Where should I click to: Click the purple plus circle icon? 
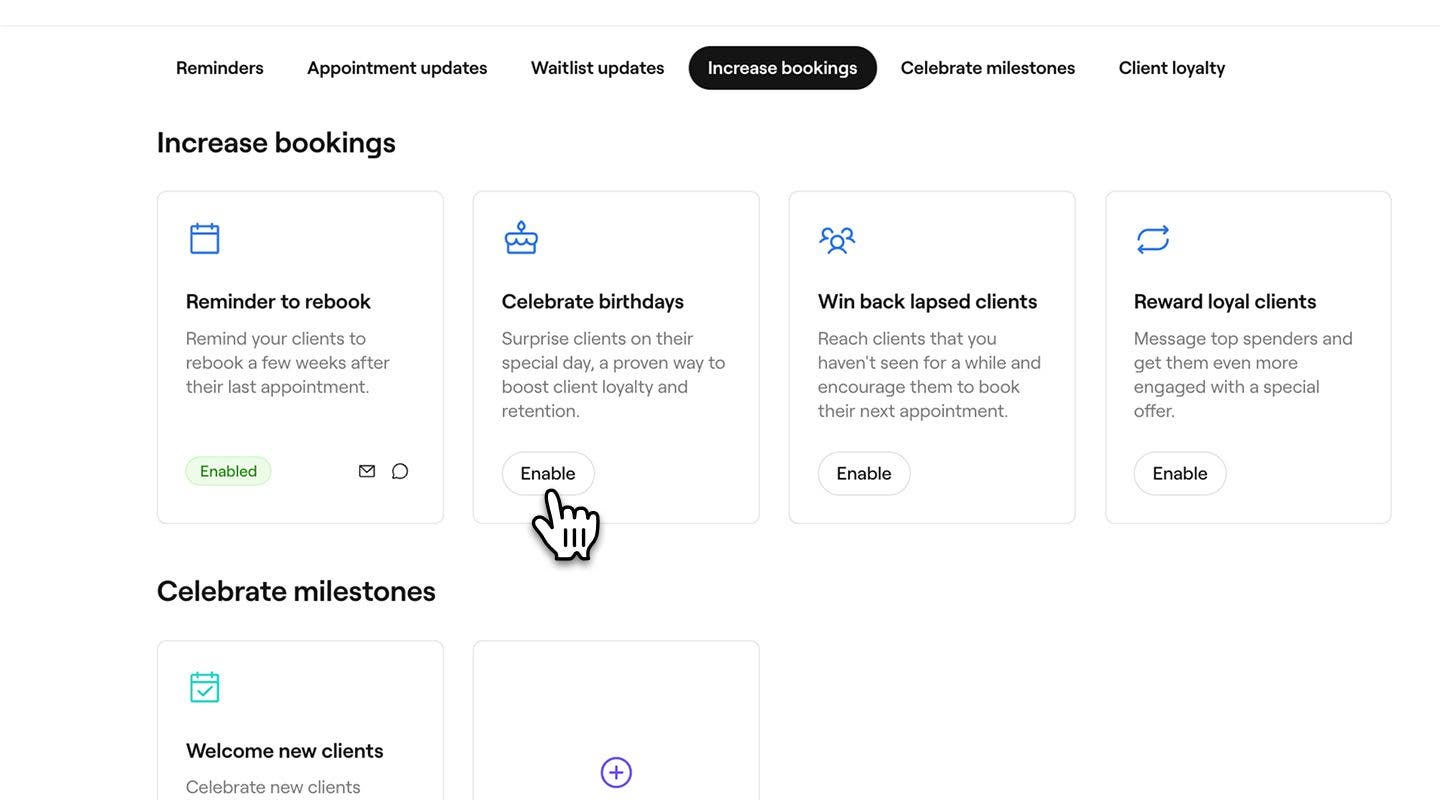coord(616,772)
